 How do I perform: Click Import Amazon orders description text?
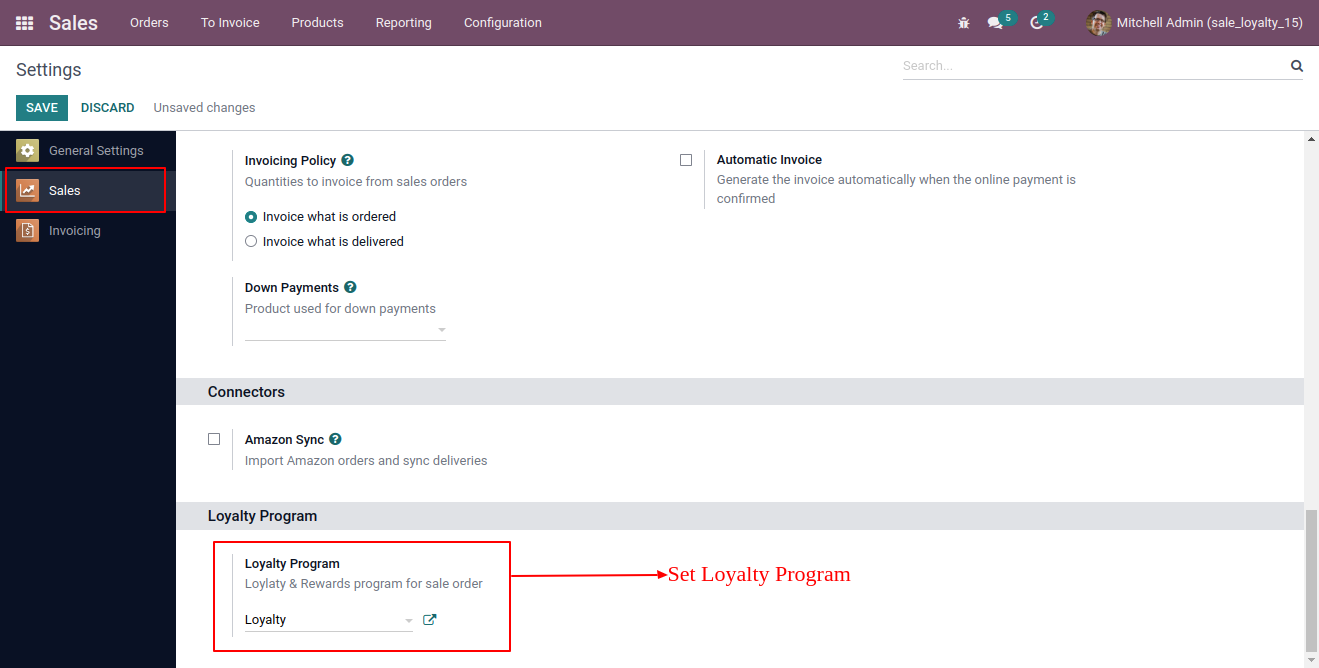pos(366,461)
